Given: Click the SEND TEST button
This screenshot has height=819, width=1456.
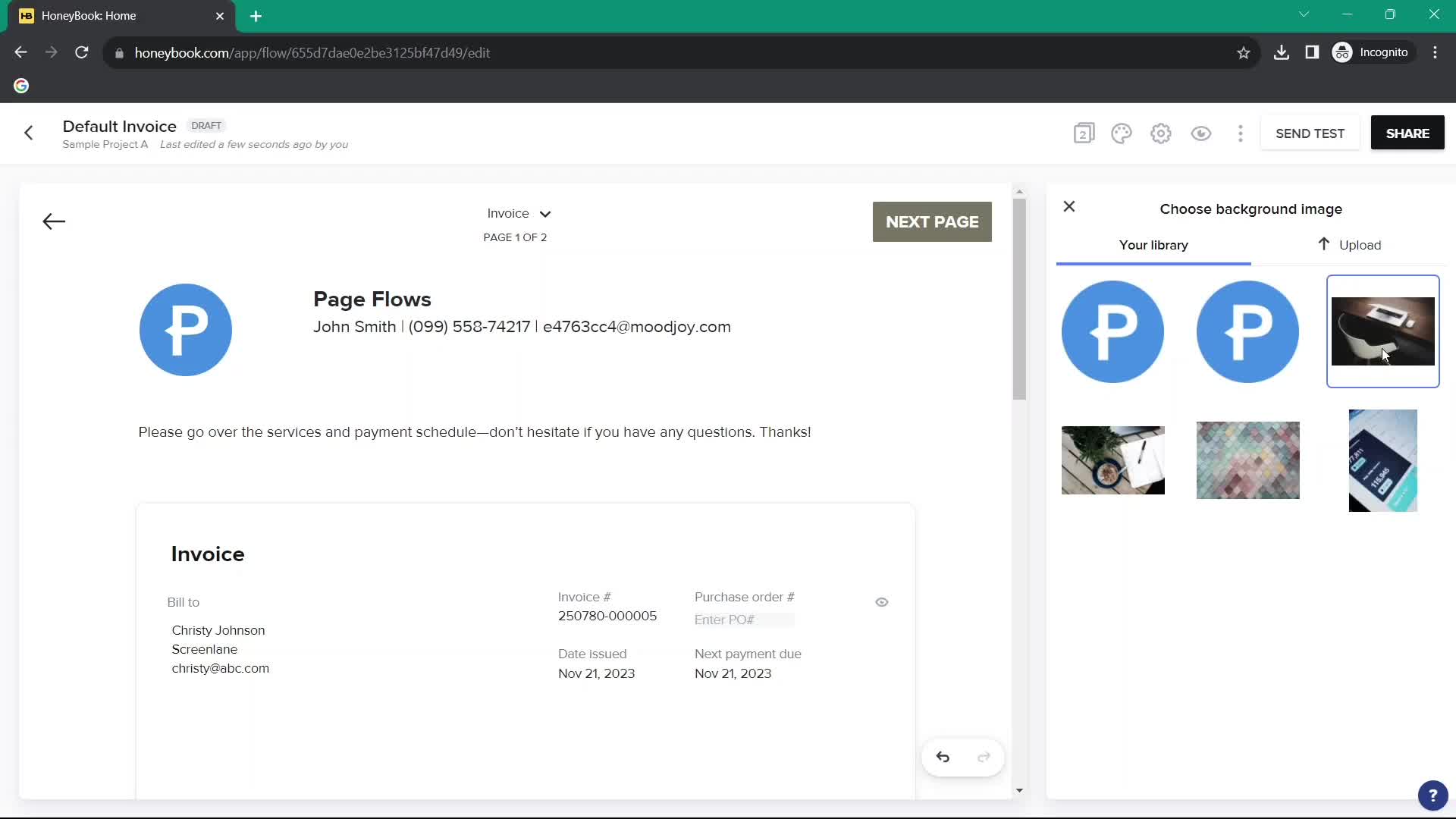Looking at the screenshot, I should [1310, 133].
